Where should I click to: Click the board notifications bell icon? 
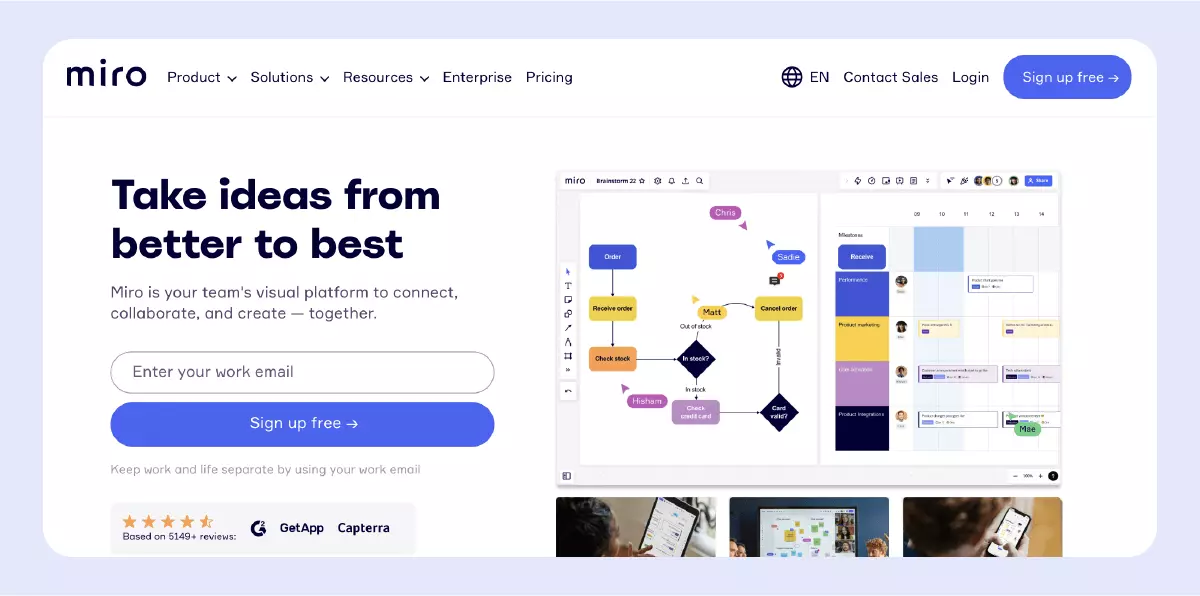click(671, 181)
